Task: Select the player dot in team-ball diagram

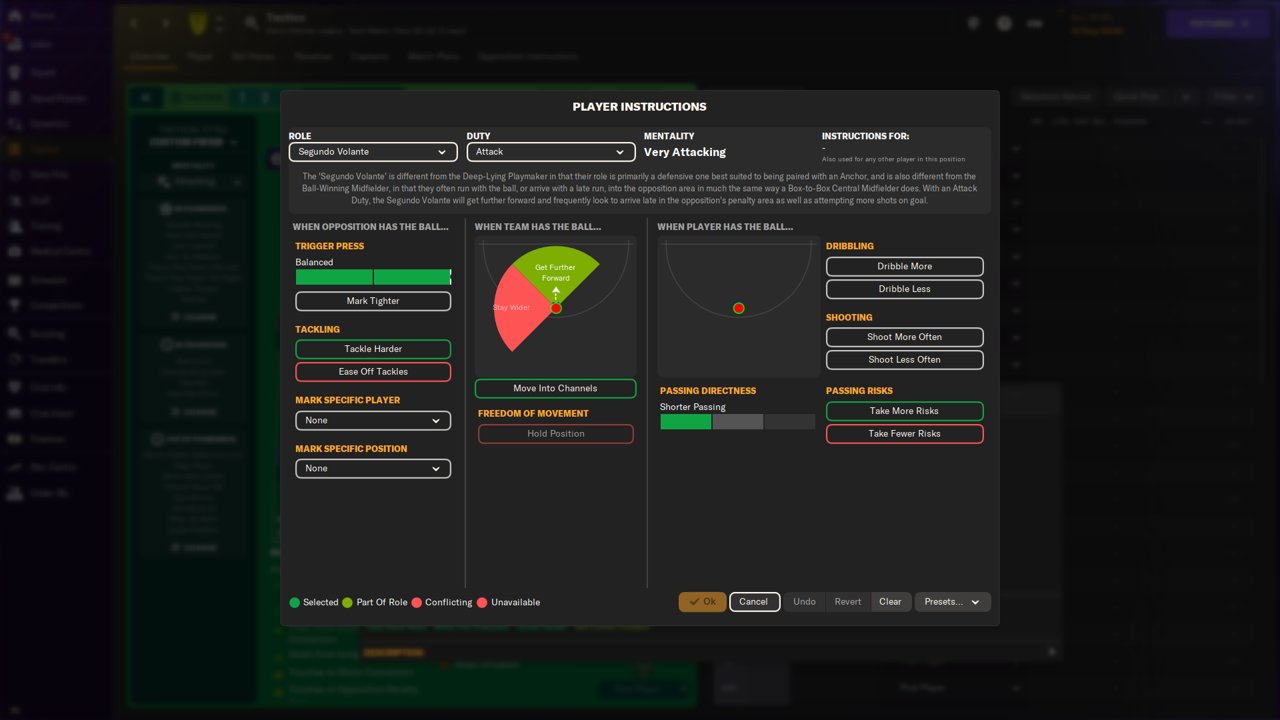Action: pos(556,308)
